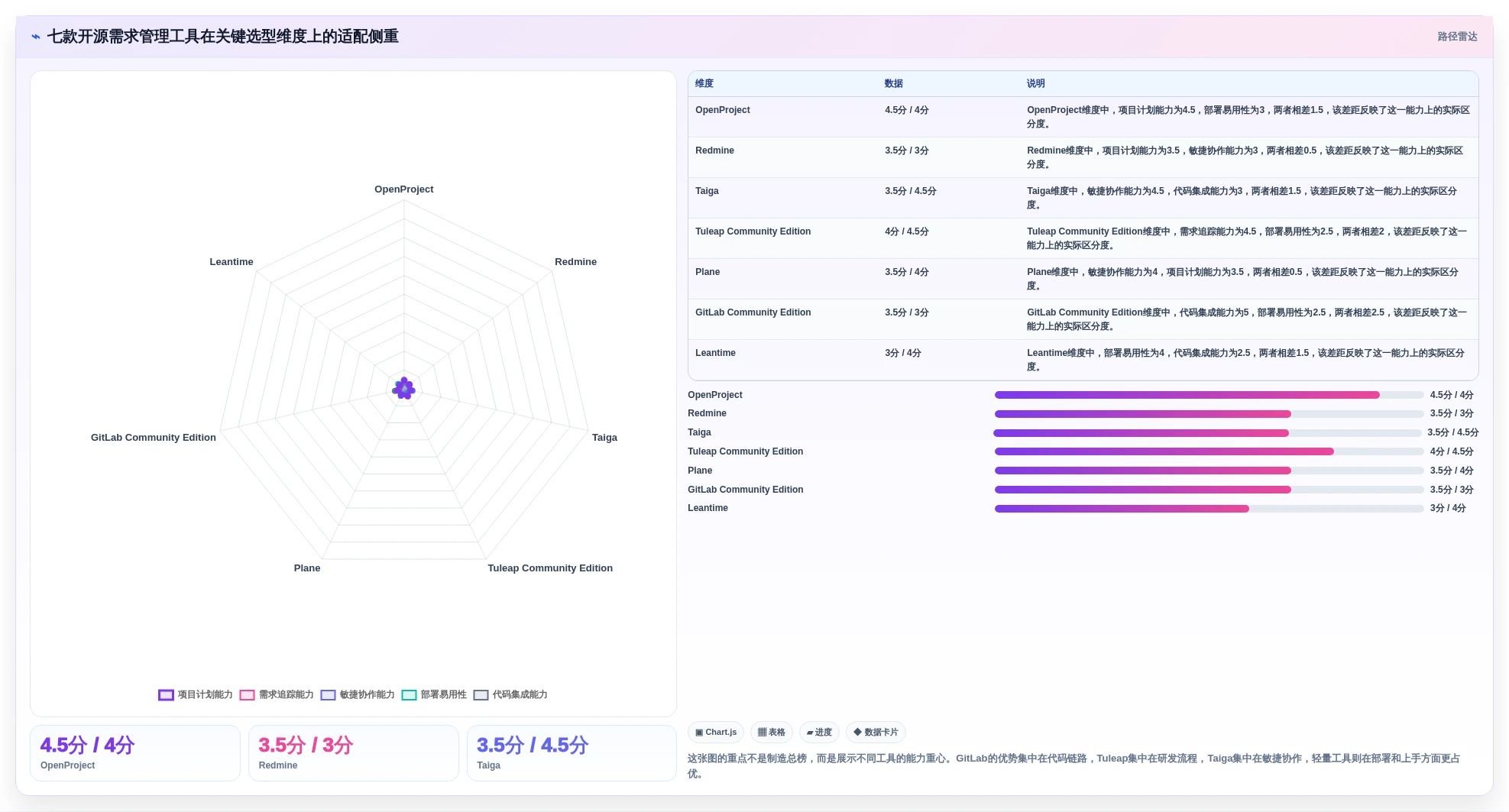
Task: Click the 路径雷达 label in header
Action: point(1457,37)
